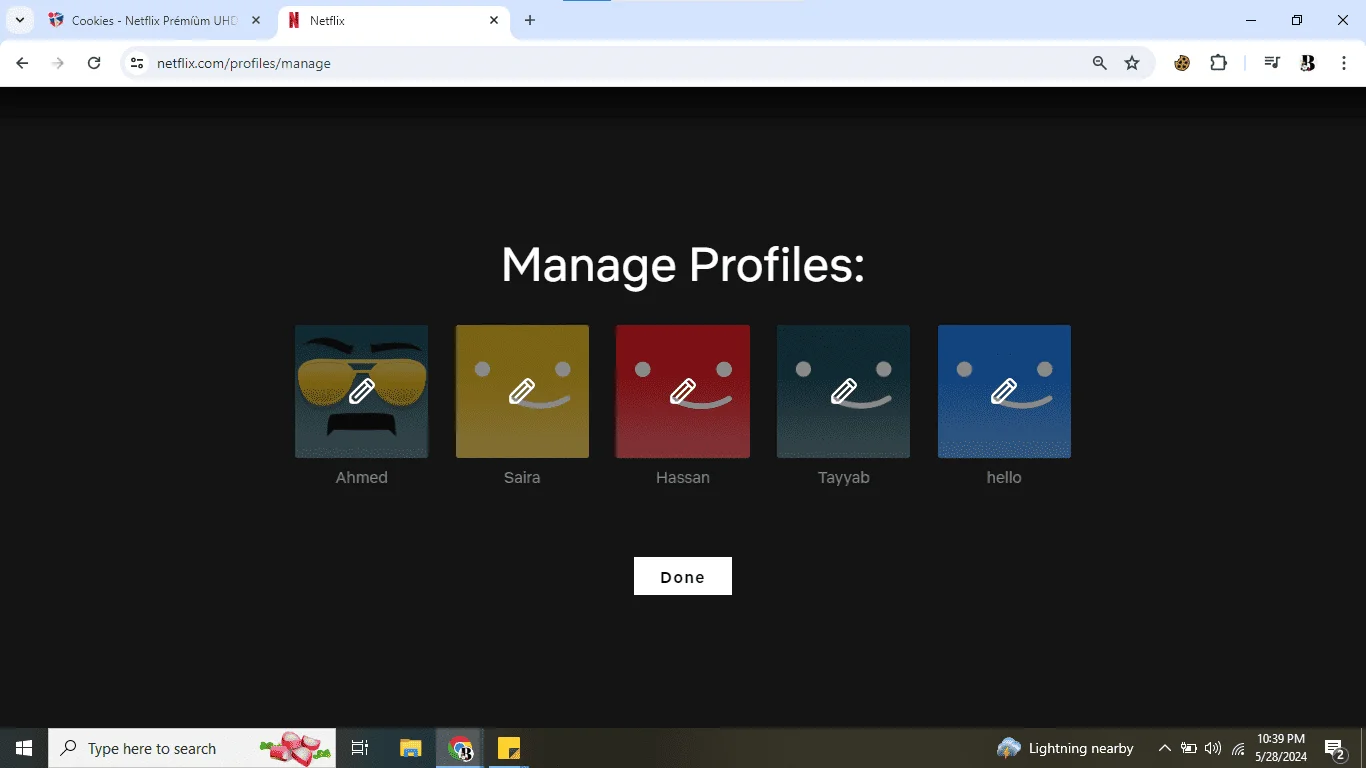Click the Saira profile name
Image resolution: width=1366 pixels, height=768 pixels.
522,477
